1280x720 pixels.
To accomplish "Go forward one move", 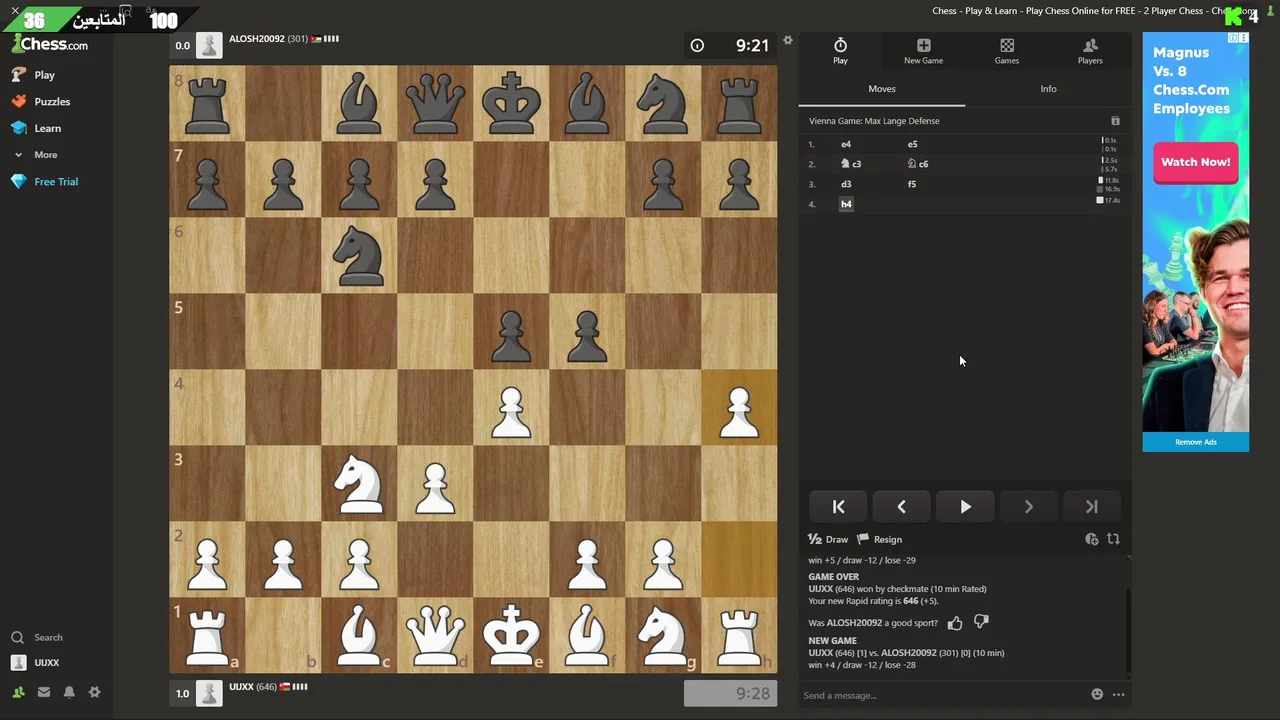I will point(1028,507).
